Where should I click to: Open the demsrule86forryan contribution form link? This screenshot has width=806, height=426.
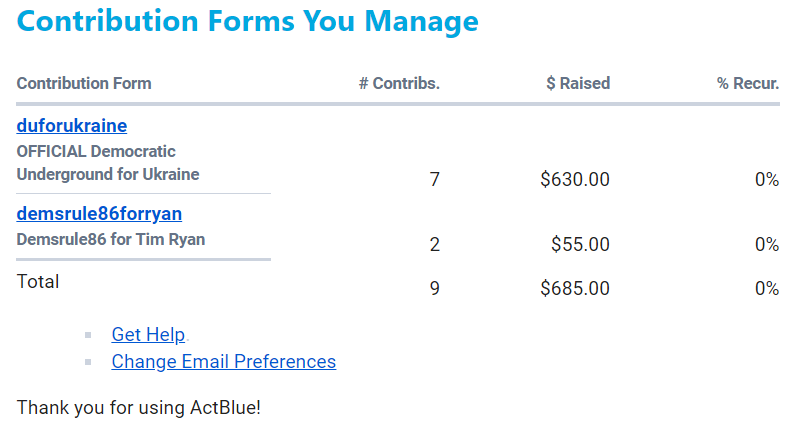coord(99,214)
